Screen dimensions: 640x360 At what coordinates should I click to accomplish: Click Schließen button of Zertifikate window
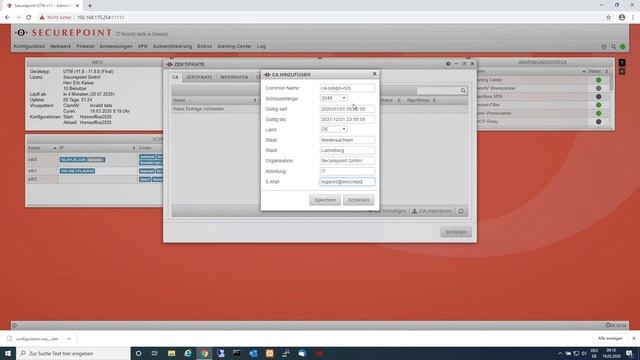tap(456, 232)
